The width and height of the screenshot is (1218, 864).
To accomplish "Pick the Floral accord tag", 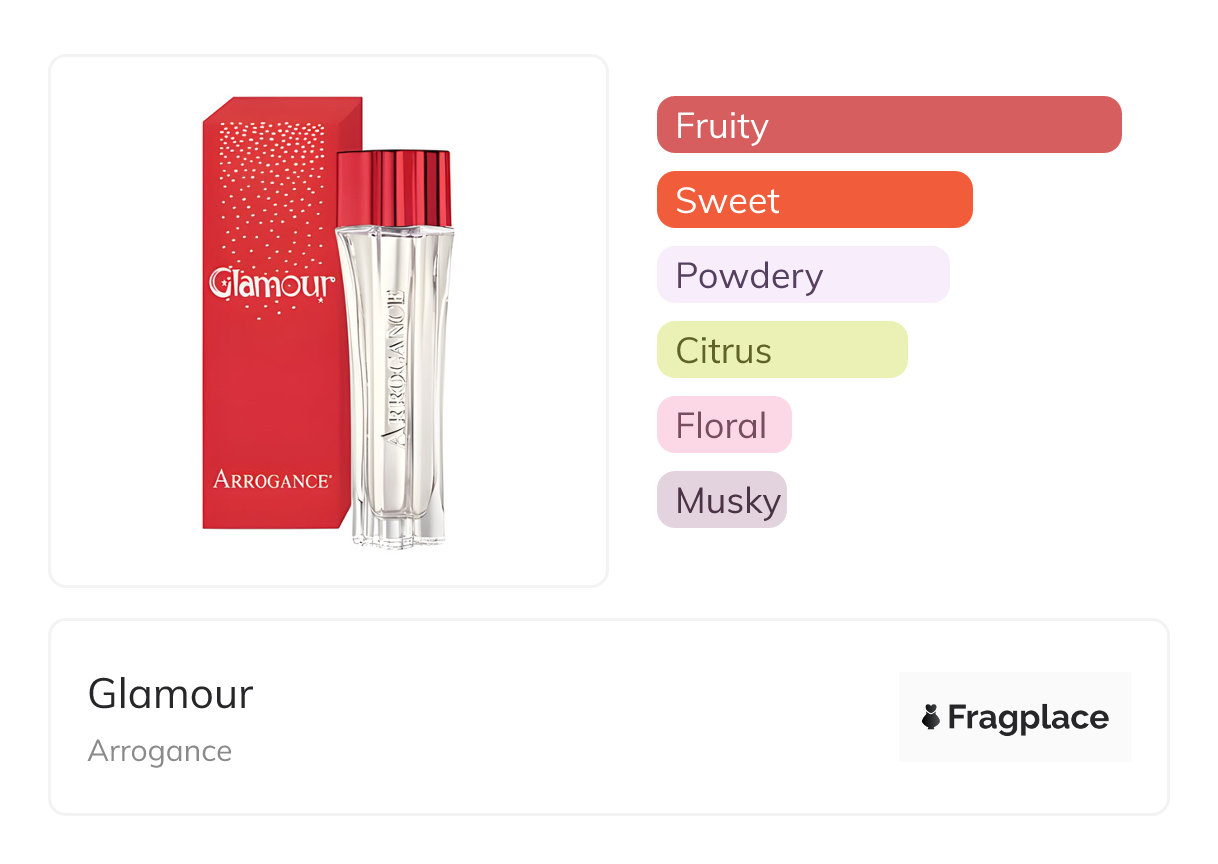I will point(723,425).
